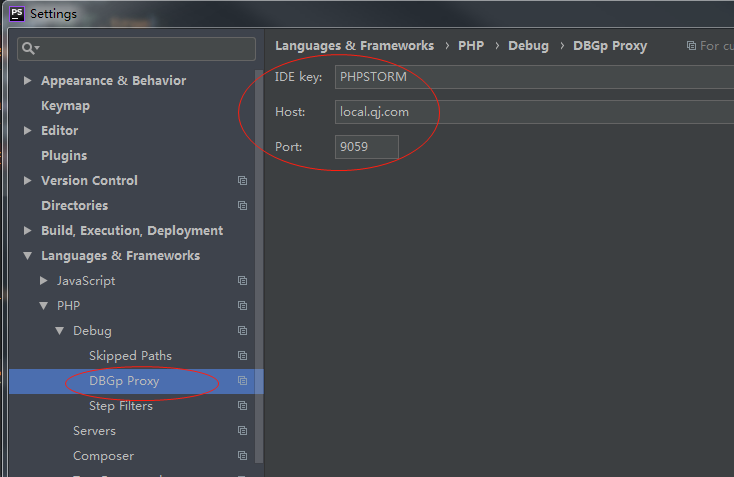Viewport: 734px width, 477px height.
Task: Expand Build, Execution, Deployment section
Action: 28,230
